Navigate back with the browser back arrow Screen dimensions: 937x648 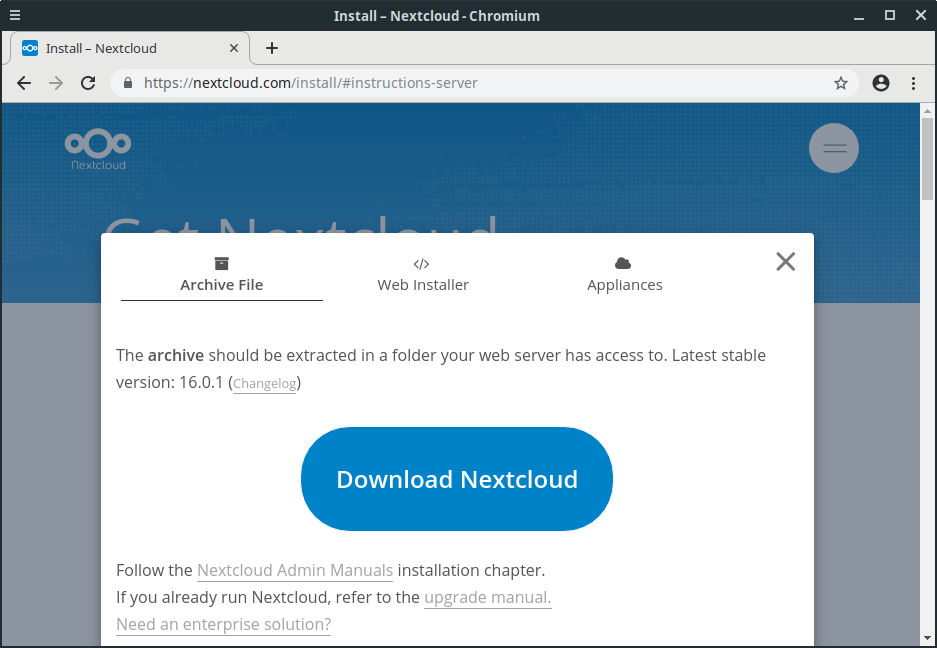(x=23, y=83)
